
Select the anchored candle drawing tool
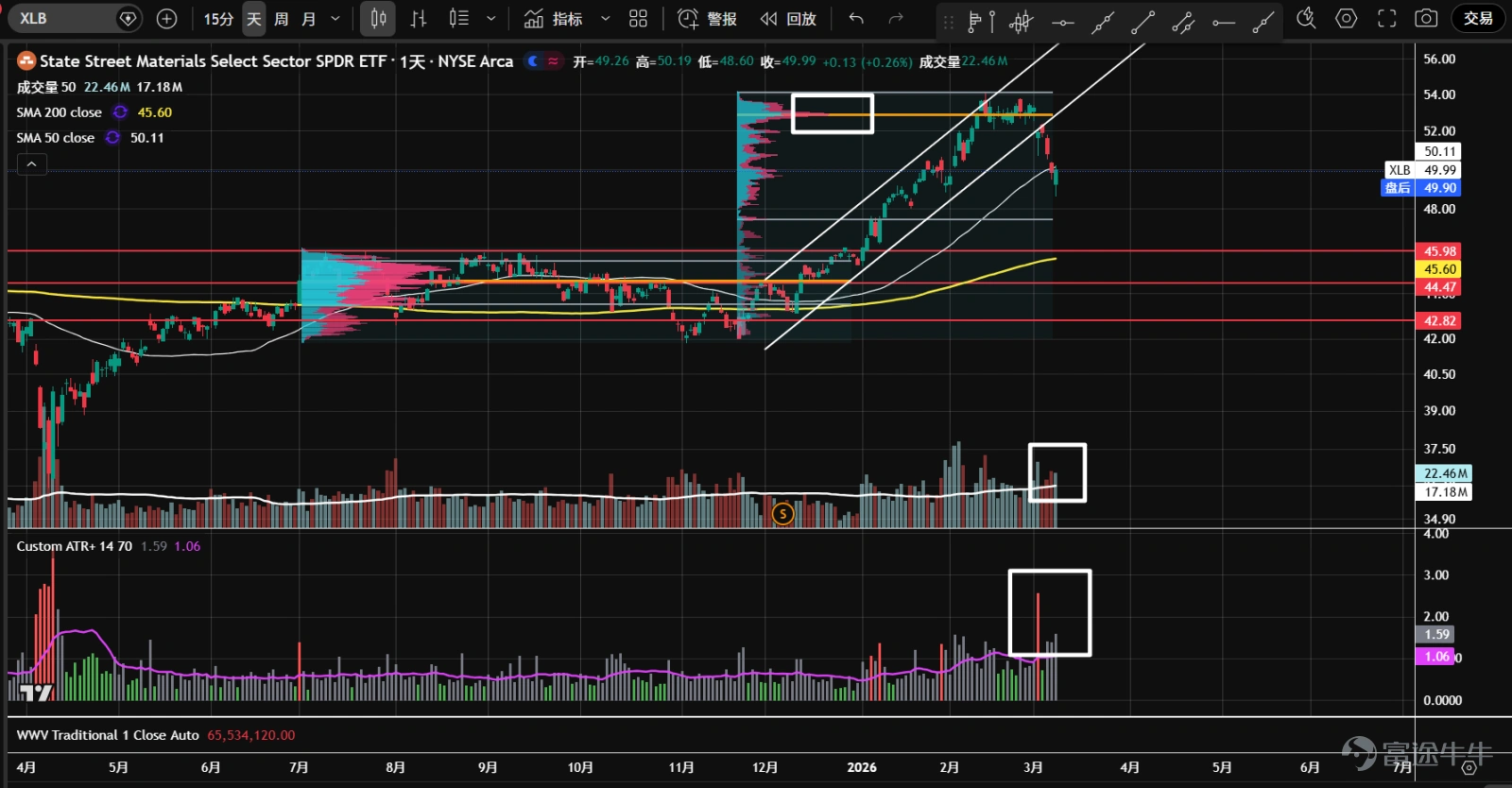pos(1022,20)
